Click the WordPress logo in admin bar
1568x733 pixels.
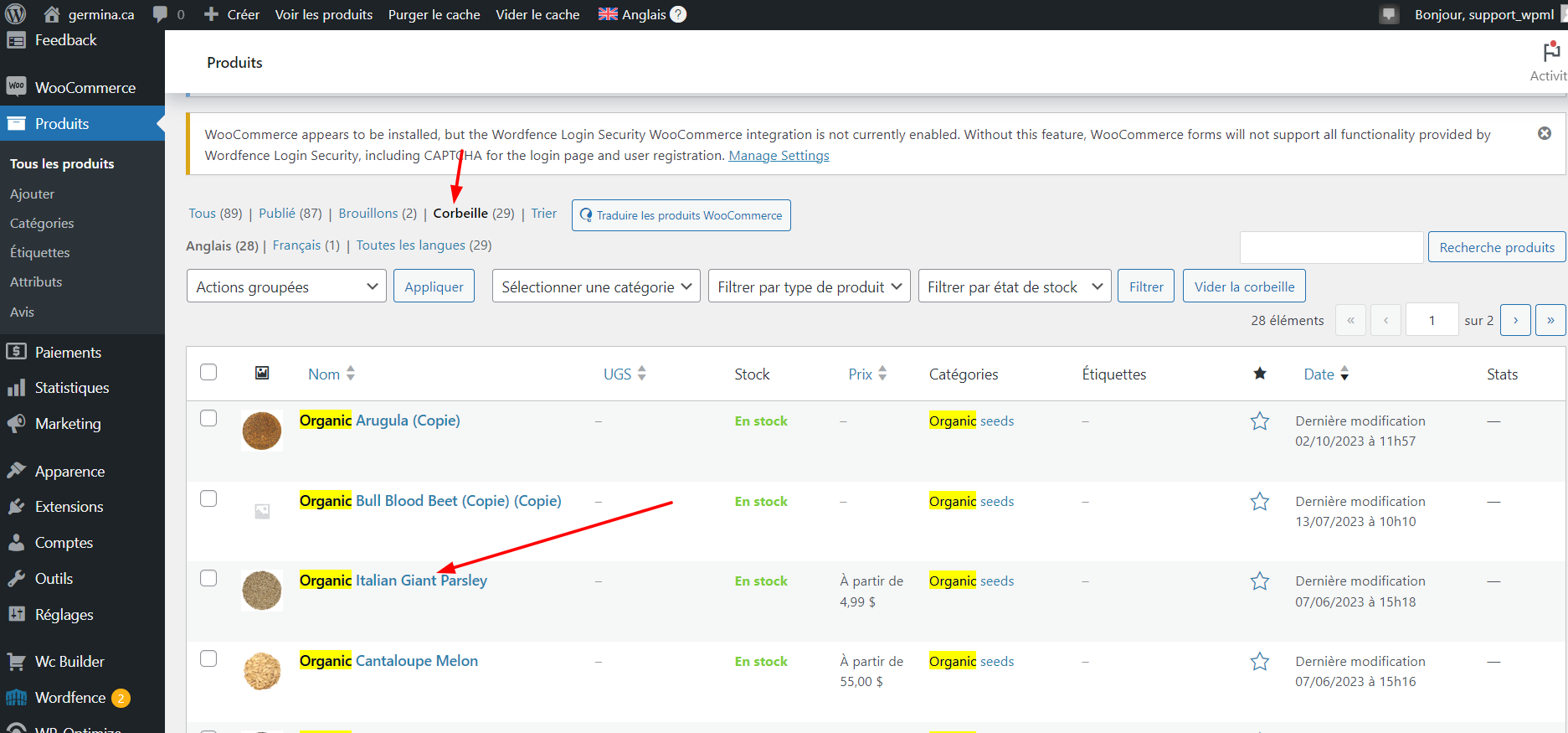(x=15, y=14)
